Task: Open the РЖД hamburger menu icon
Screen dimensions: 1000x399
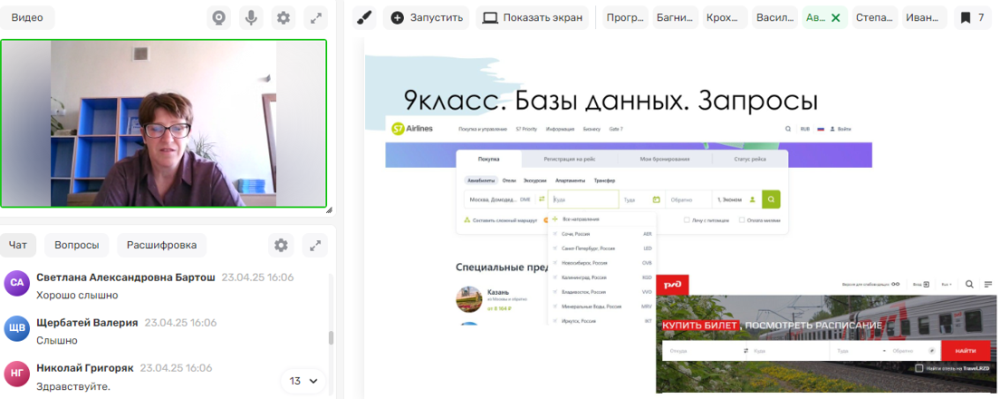Action: [989, 284]
